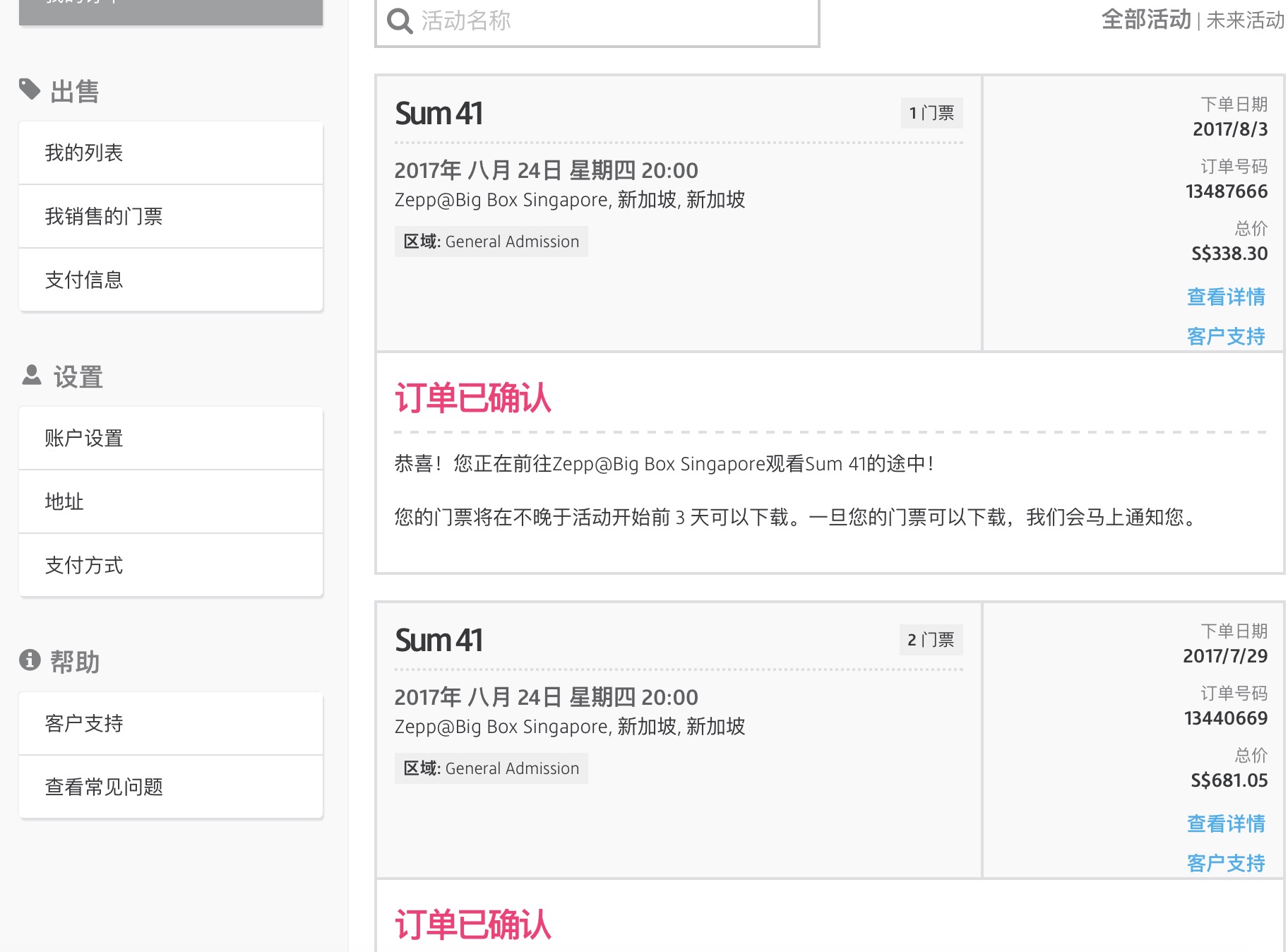Click total price S$681.05
The height and width of the screenshot is (952, 1288).
(1229, 780)
